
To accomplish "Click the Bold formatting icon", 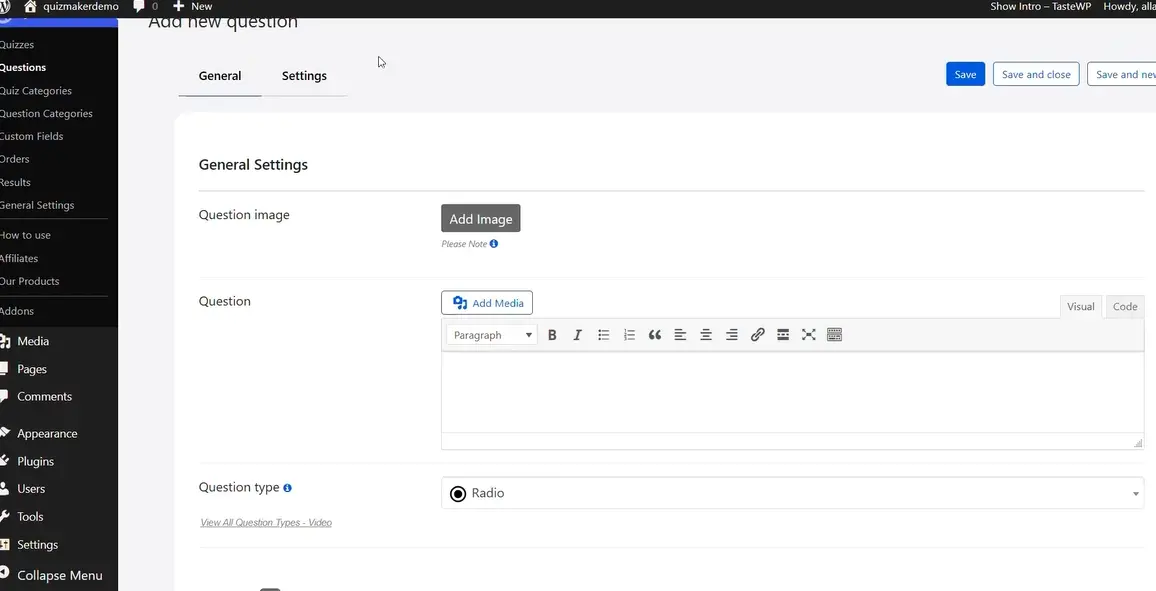I will pos(552,335).
